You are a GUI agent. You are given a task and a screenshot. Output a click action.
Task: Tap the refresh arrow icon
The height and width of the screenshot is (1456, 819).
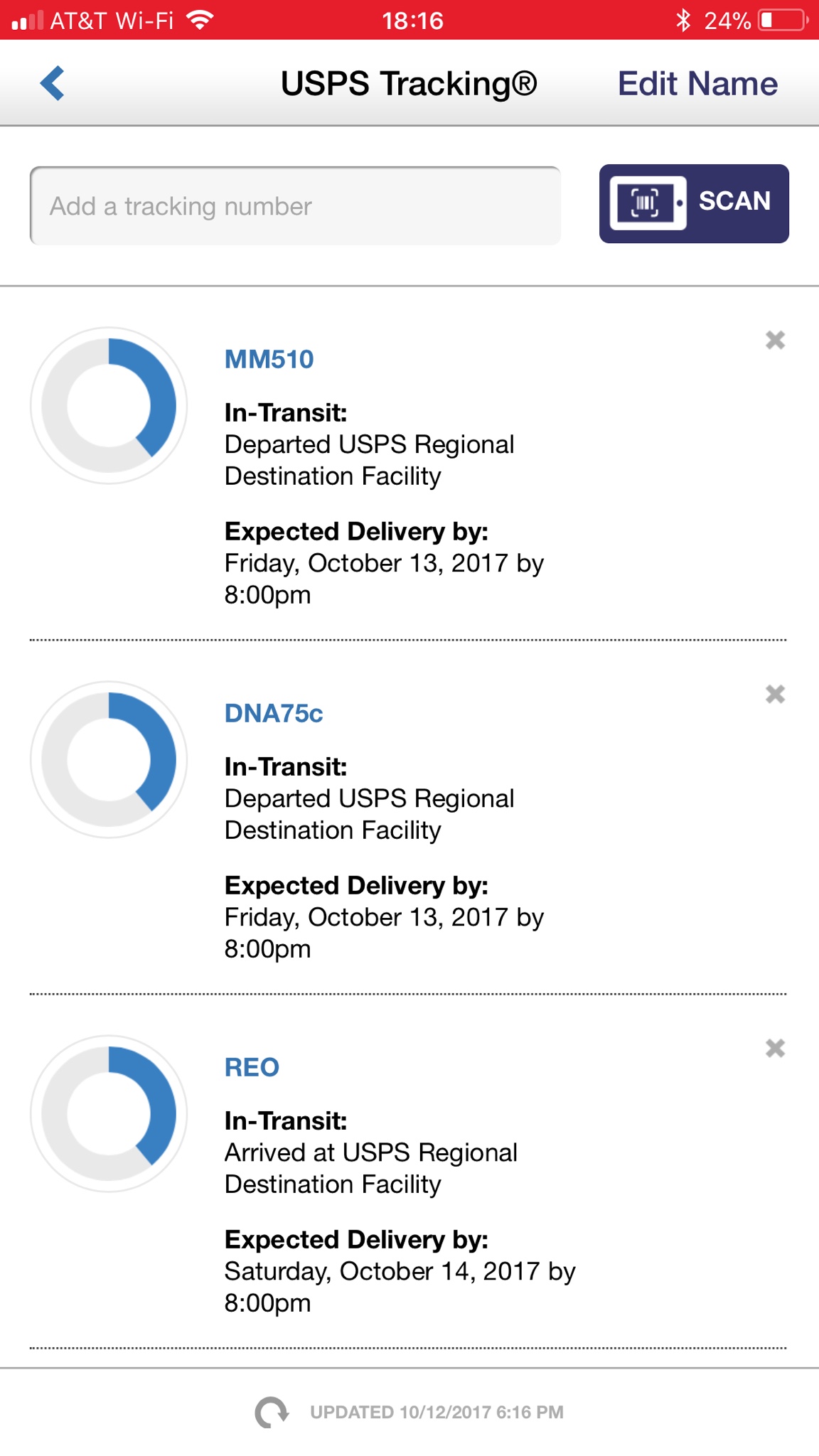click(x=272, y=1413)
